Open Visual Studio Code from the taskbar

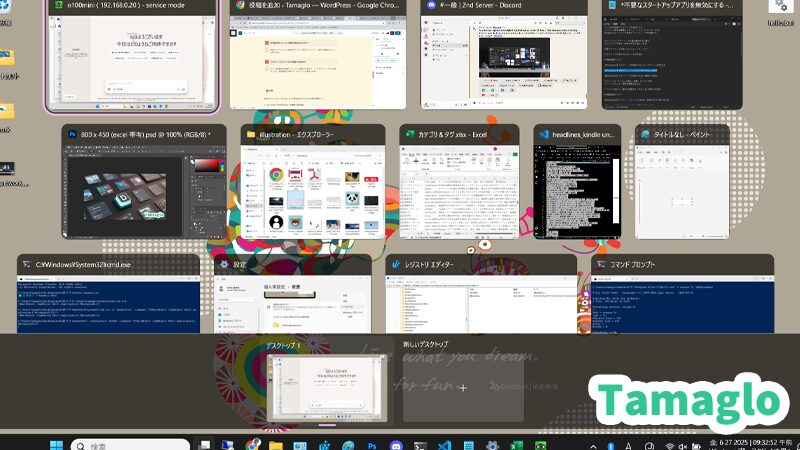[444, 445]
